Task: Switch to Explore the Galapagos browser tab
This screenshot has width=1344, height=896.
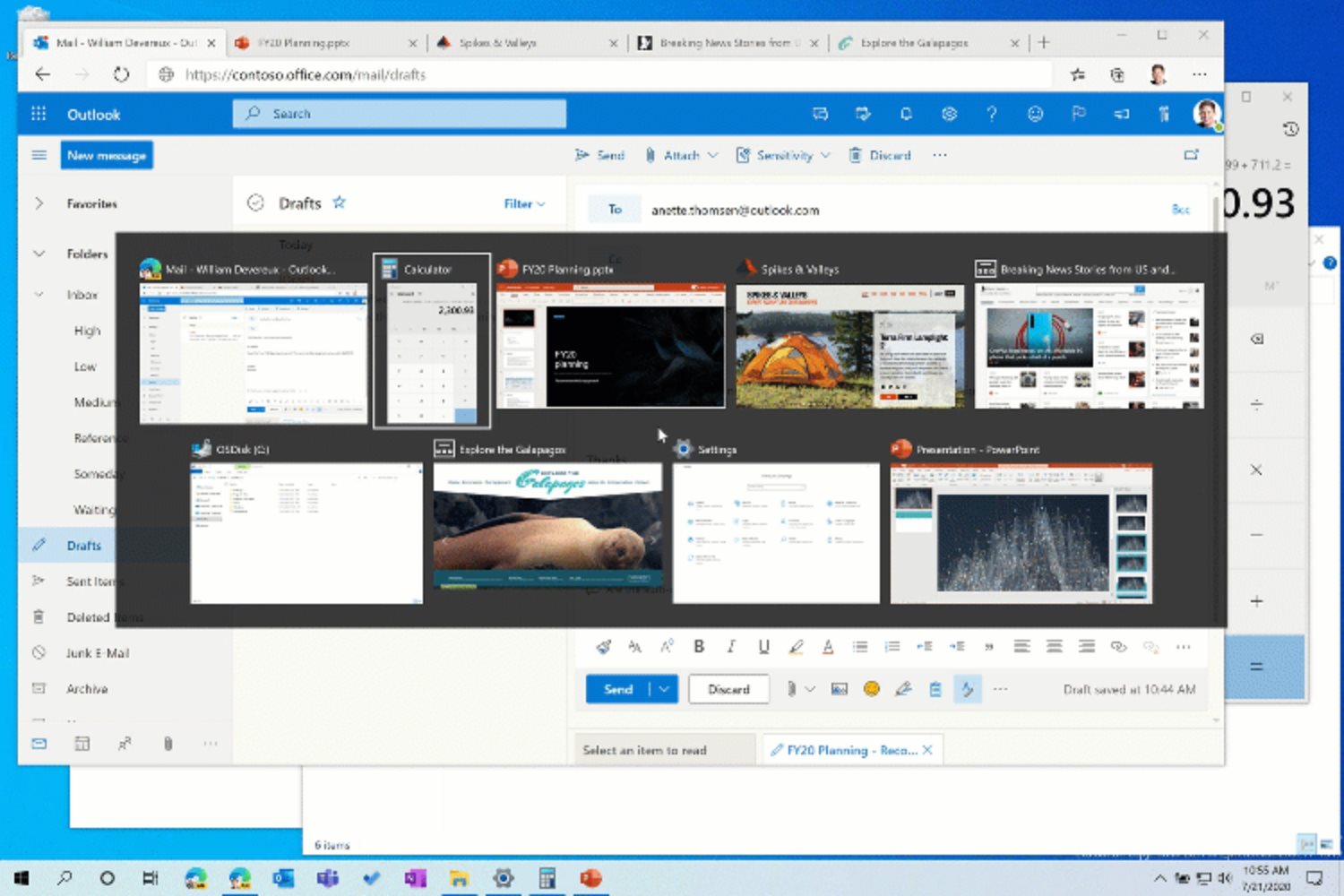Action: point(928,42)
